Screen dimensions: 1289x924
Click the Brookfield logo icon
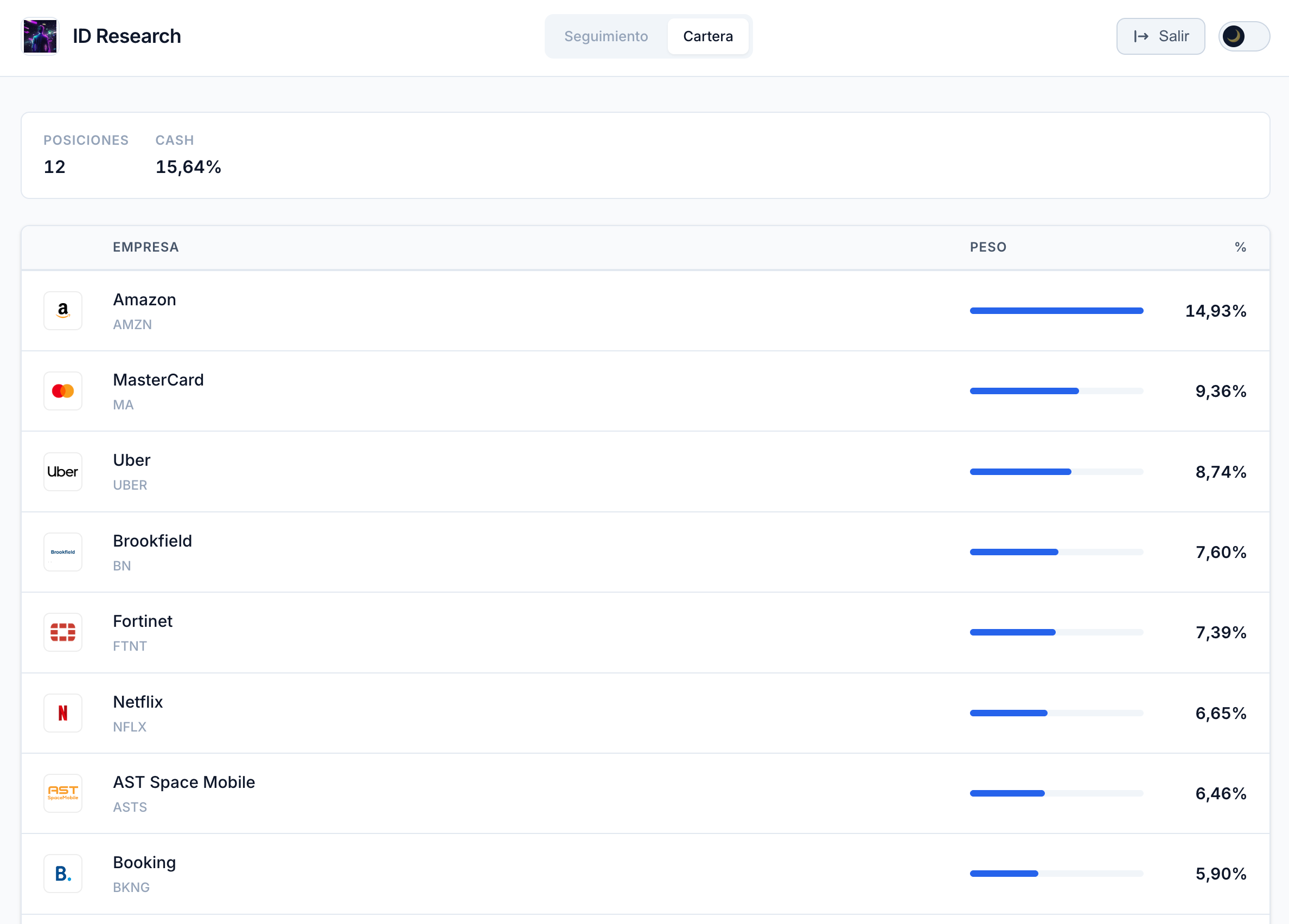pyautogui.click(x=63, y=552)
